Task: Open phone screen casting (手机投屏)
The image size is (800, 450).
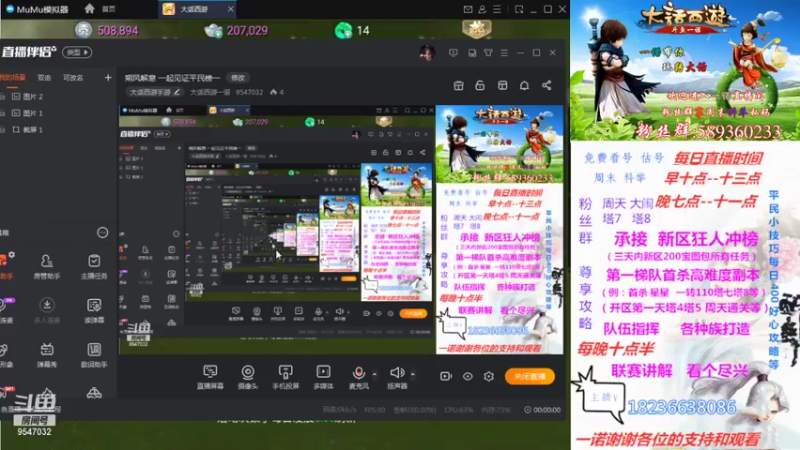Action: point(285,377)
